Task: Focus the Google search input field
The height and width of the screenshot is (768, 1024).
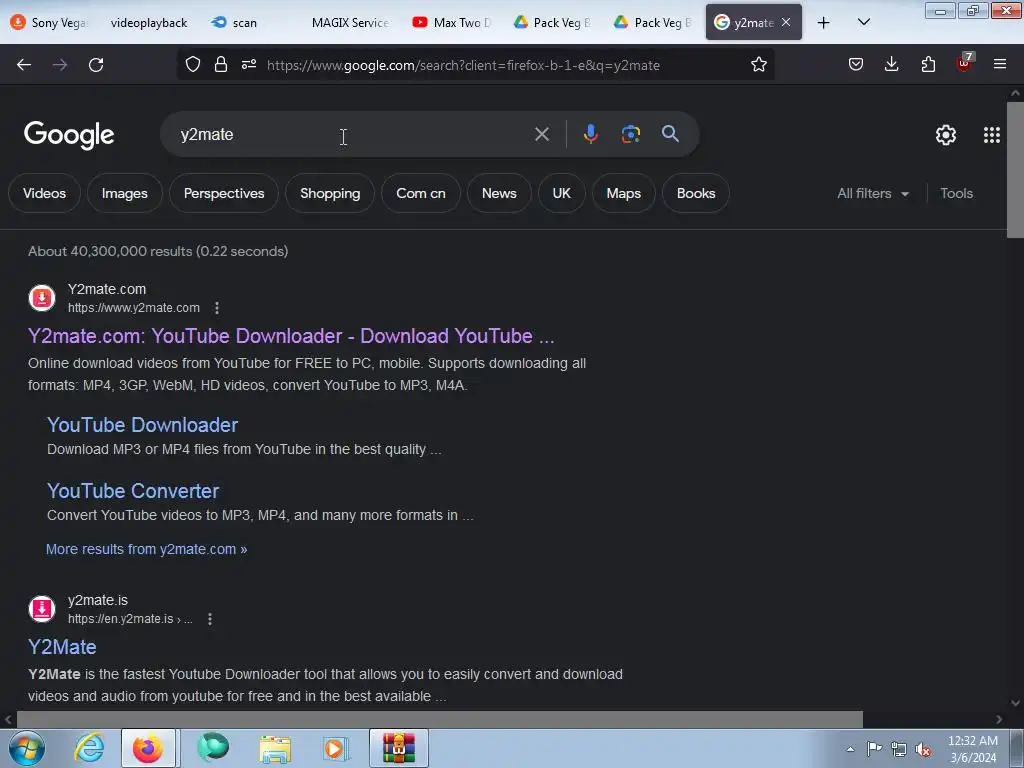Action: tap(353, 134)
